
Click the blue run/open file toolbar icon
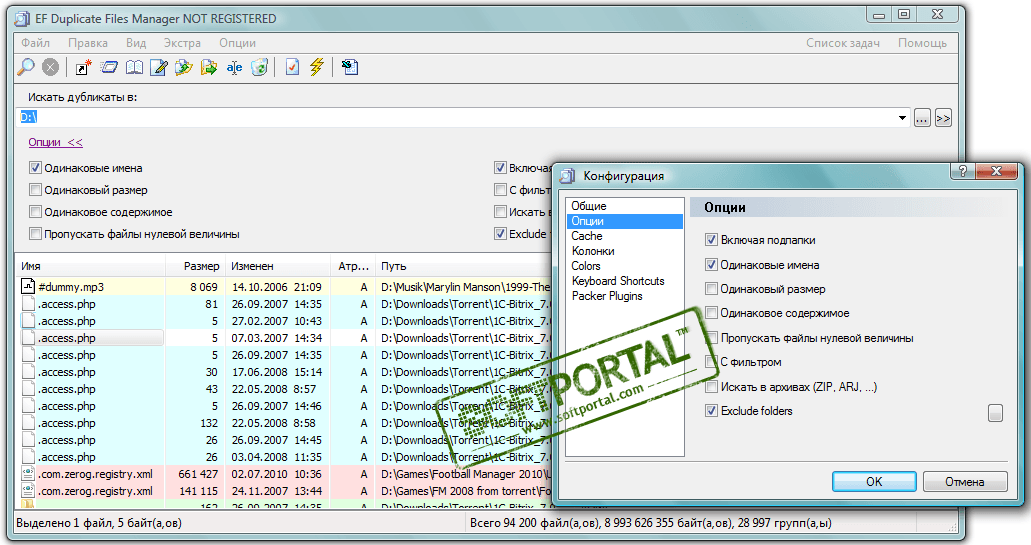[x=108, y=67]
